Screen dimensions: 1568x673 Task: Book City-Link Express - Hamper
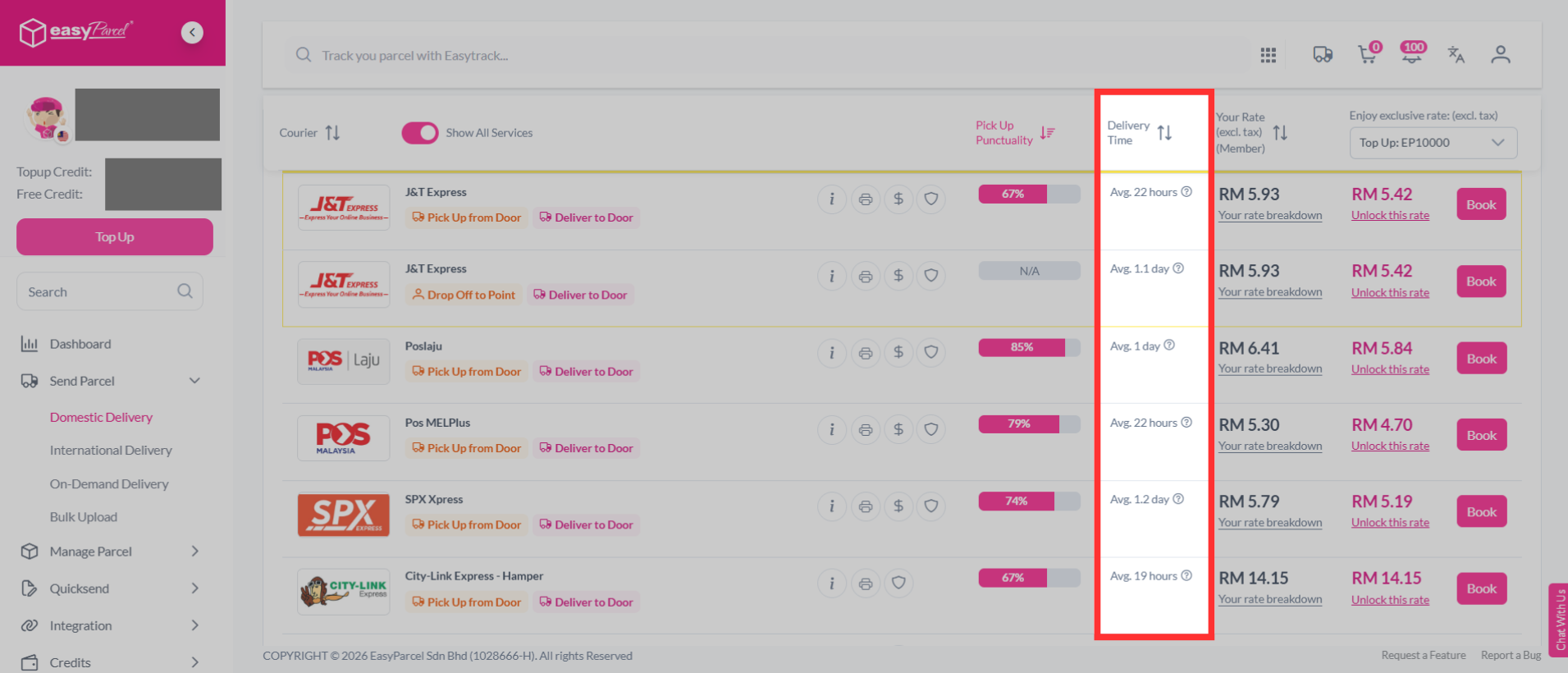1481,588
